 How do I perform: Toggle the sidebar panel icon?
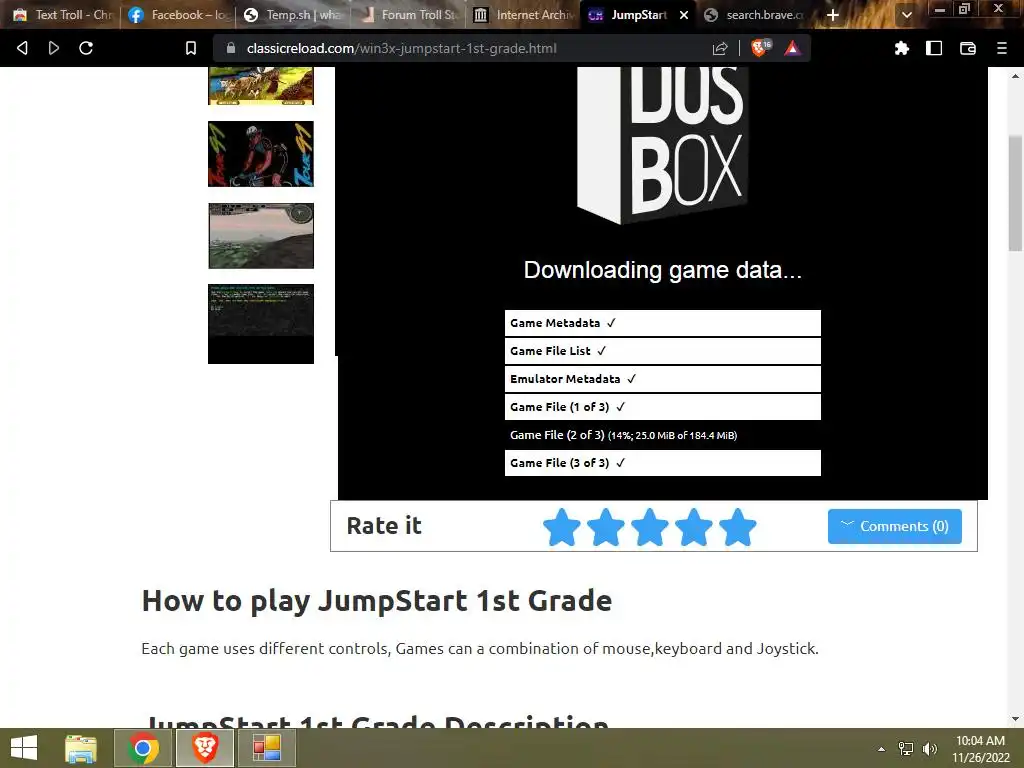[x=934, y=48]
